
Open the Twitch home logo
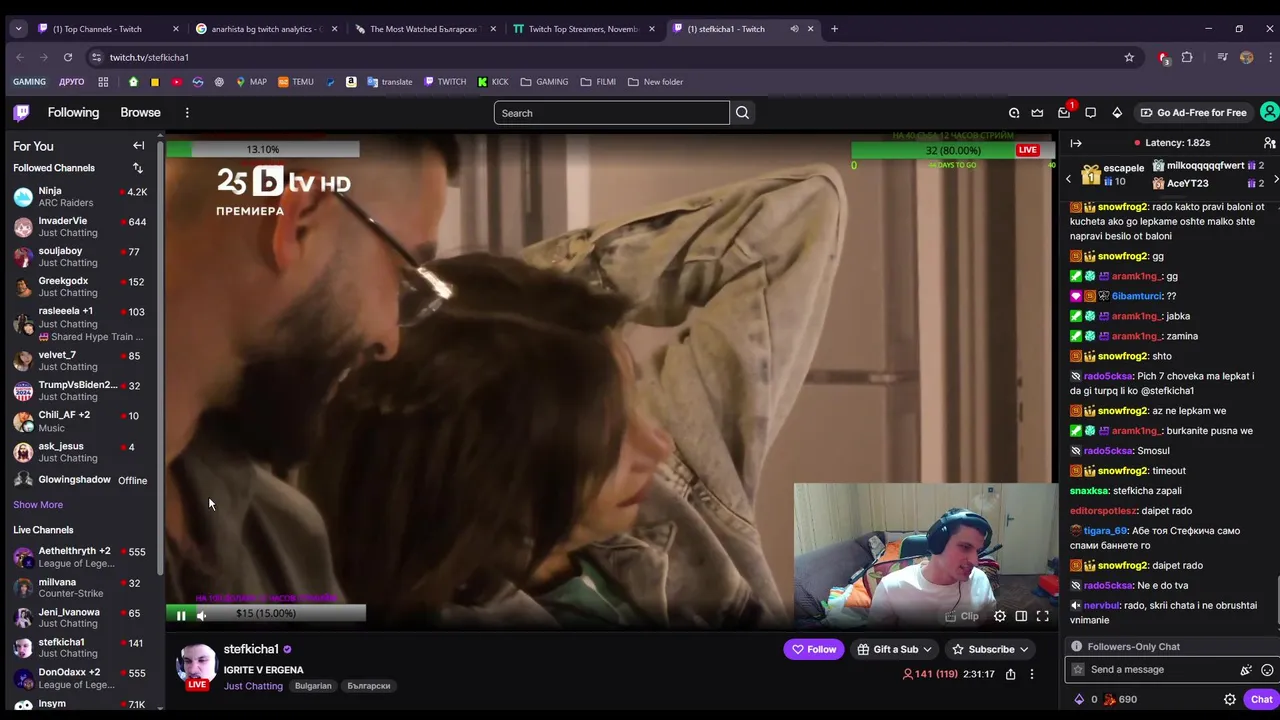point(21,113)
